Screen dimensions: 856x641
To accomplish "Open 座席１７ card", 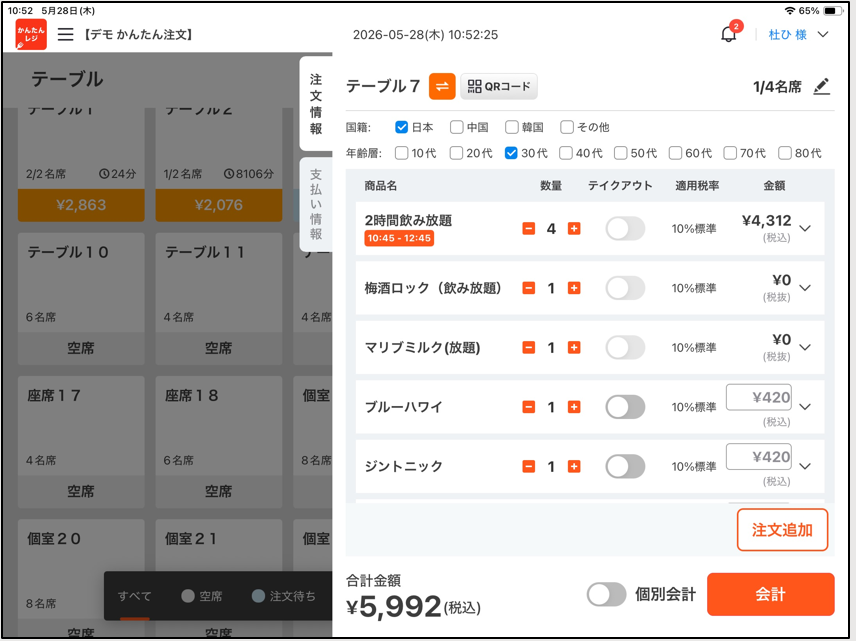I will (x=81, y=442).
